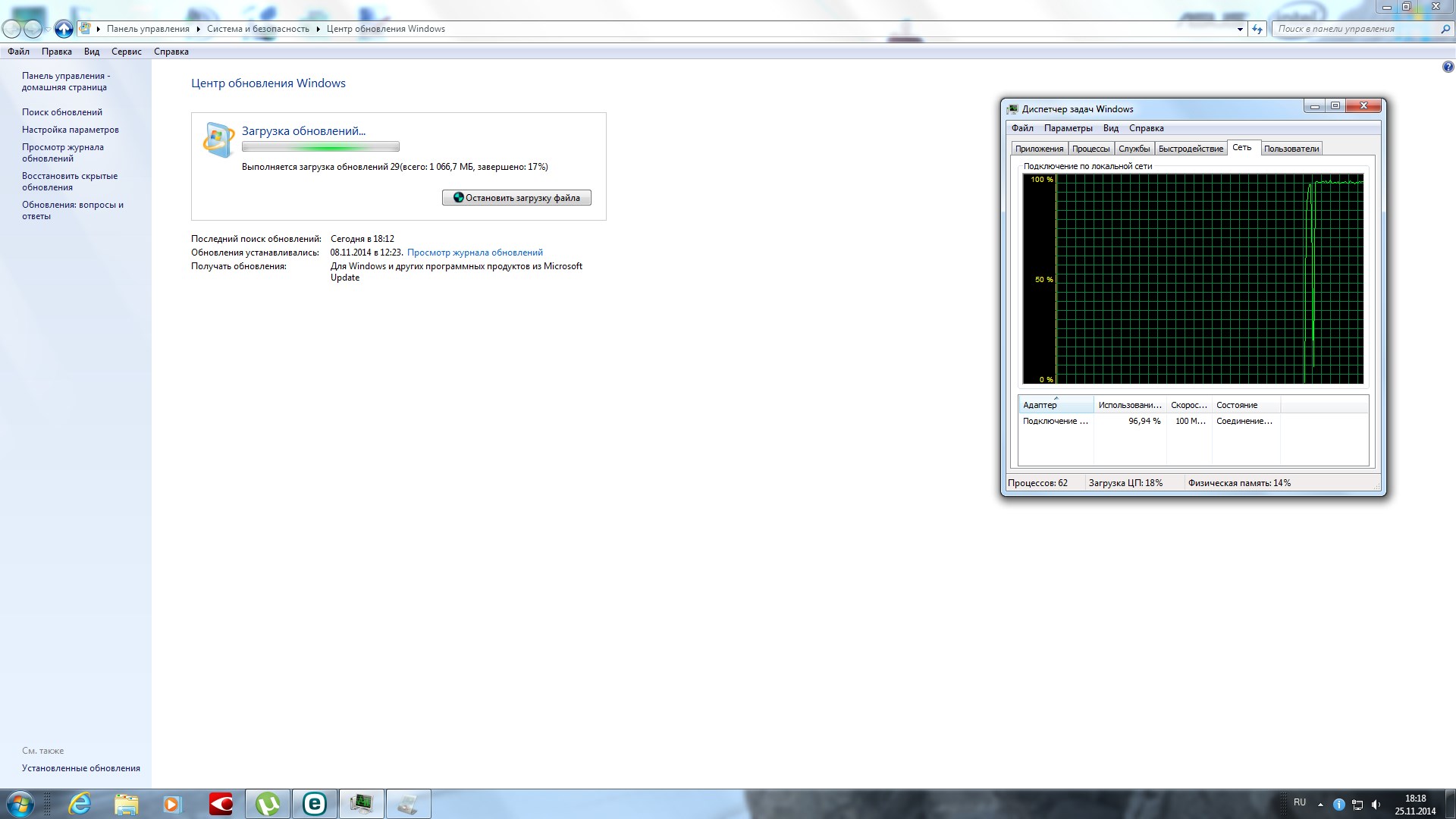Image resolution: width=1456 pixels, height=819 pixels.
Task: Open the volume speaker tray icon
Action: point(1376,805)
